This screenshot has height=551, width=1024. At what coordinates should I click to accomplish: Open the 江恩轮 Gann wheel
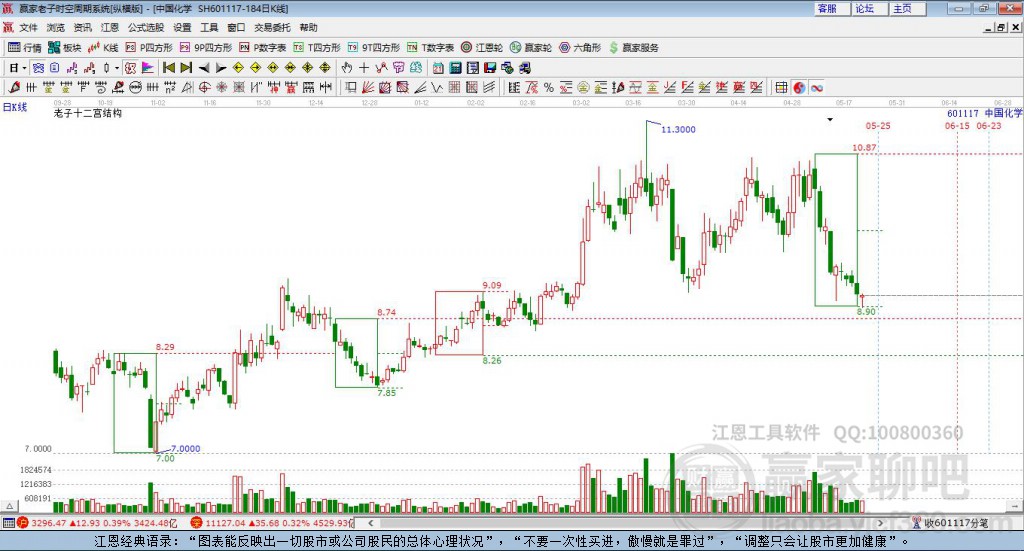coord(482,48)
